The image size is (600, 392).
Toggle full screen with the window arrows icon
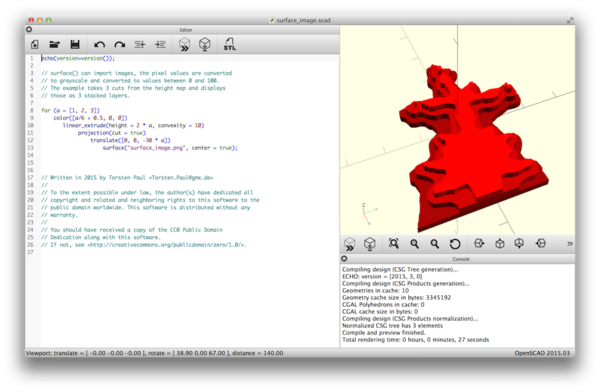570,20
